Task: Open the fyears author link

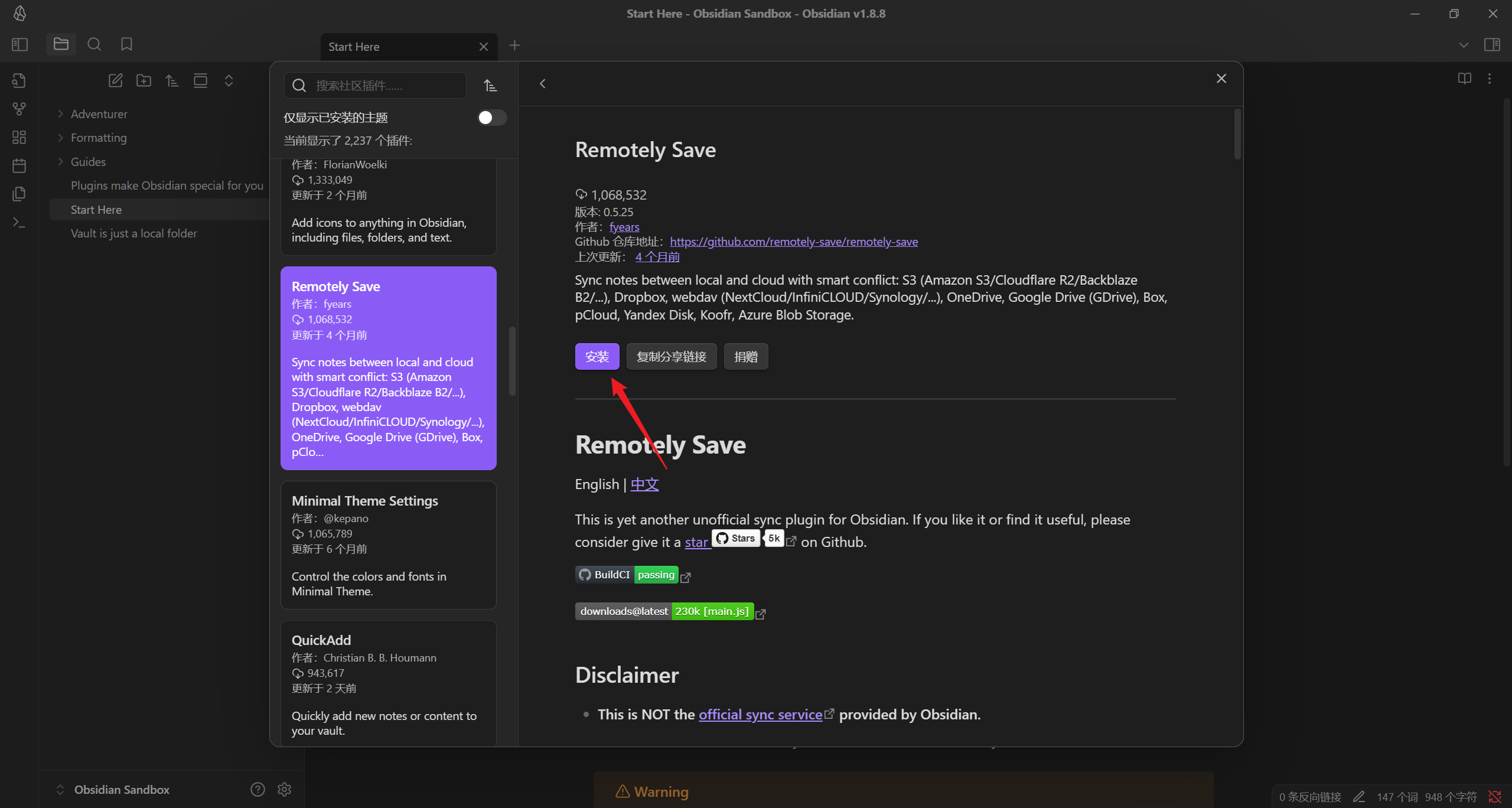Action: pos(624,227)
